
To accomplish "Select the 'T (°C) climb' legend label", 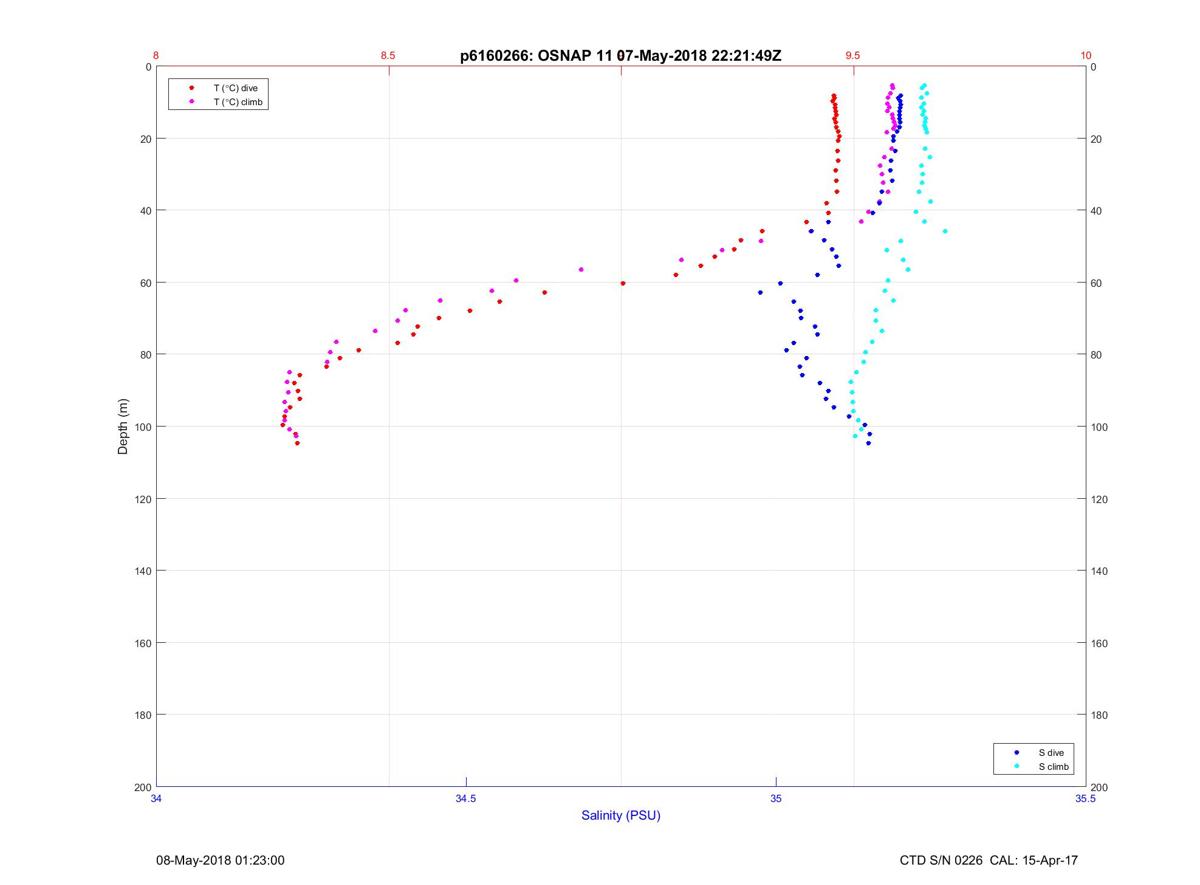I will [238, 102].
